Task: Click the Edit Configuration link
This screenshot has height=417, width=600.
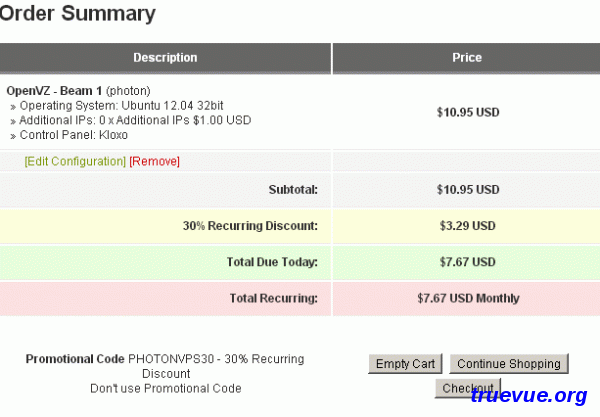Action: coord(75,161)
